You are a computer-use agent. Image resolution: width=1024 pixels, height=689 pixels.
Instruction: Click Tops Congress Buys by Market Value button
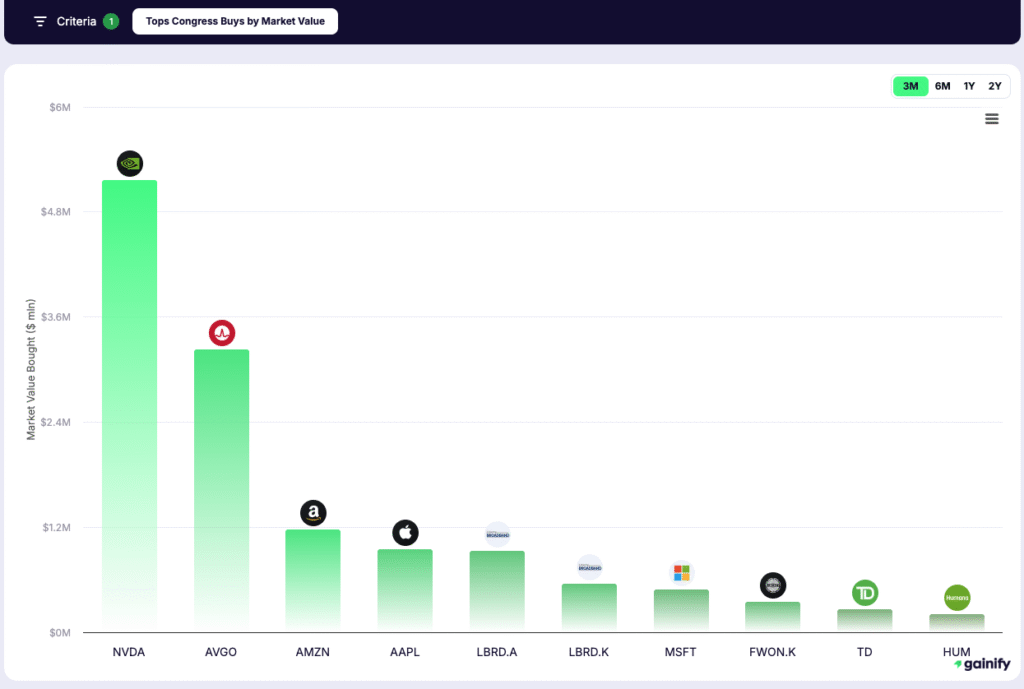(235, 22)
